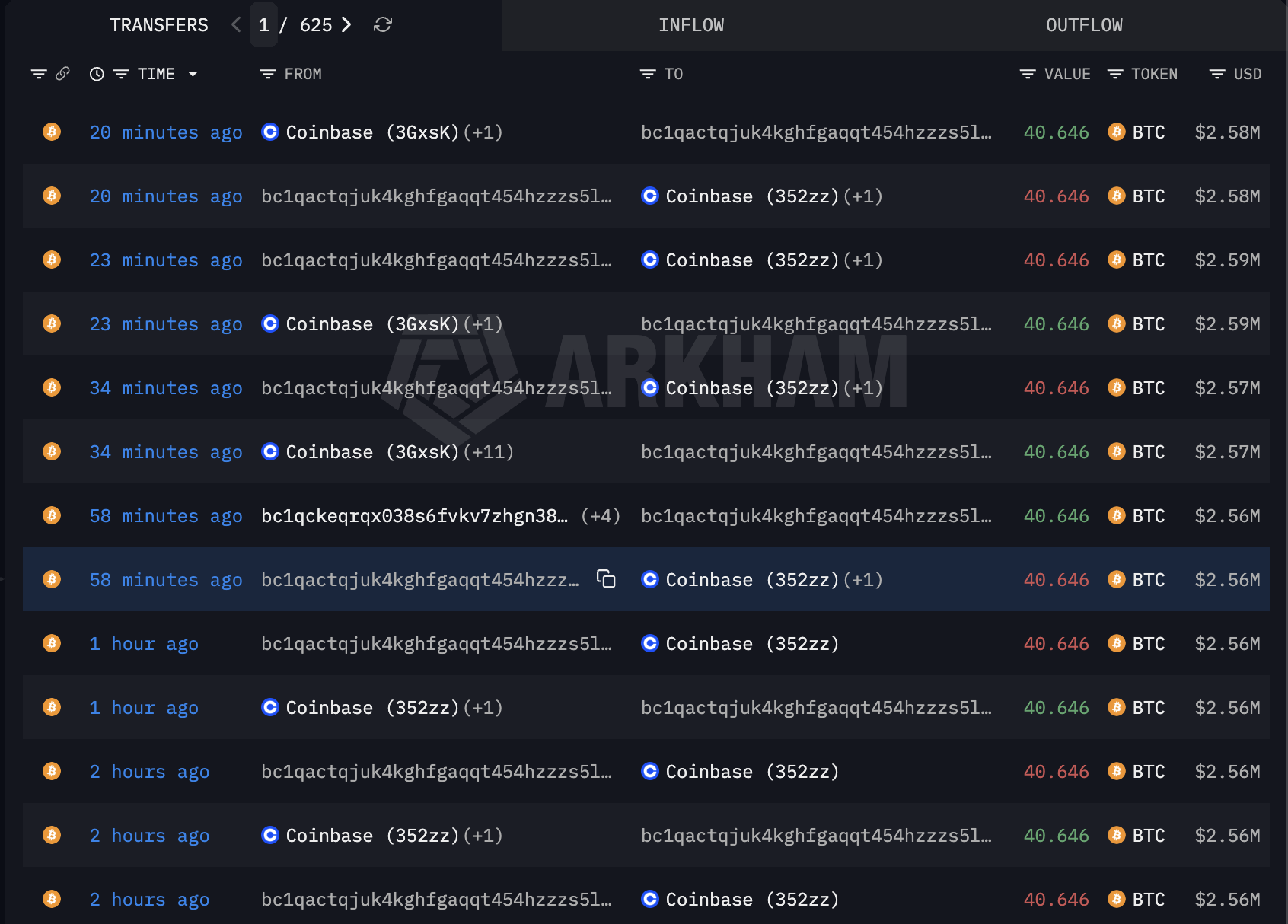Viewport: 1288px width, 924px height.
Task: Open the TO column filter
Action: pyautogui.click(x=648, y=74)
